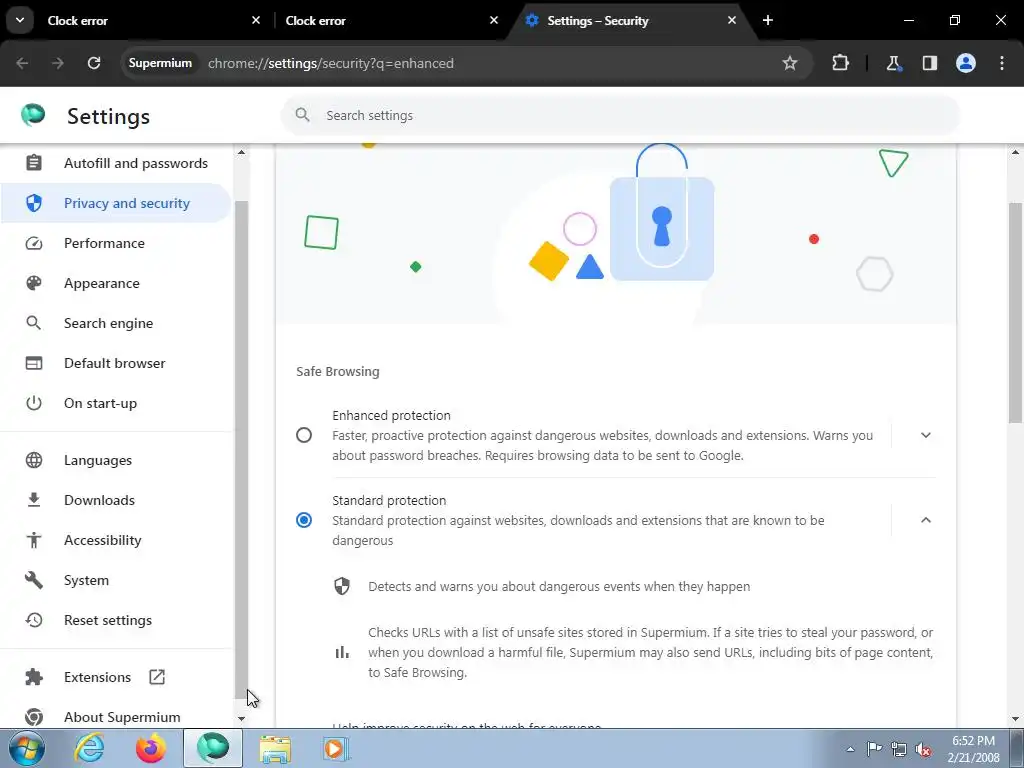Open the profile avatar icon

[966, 63]
